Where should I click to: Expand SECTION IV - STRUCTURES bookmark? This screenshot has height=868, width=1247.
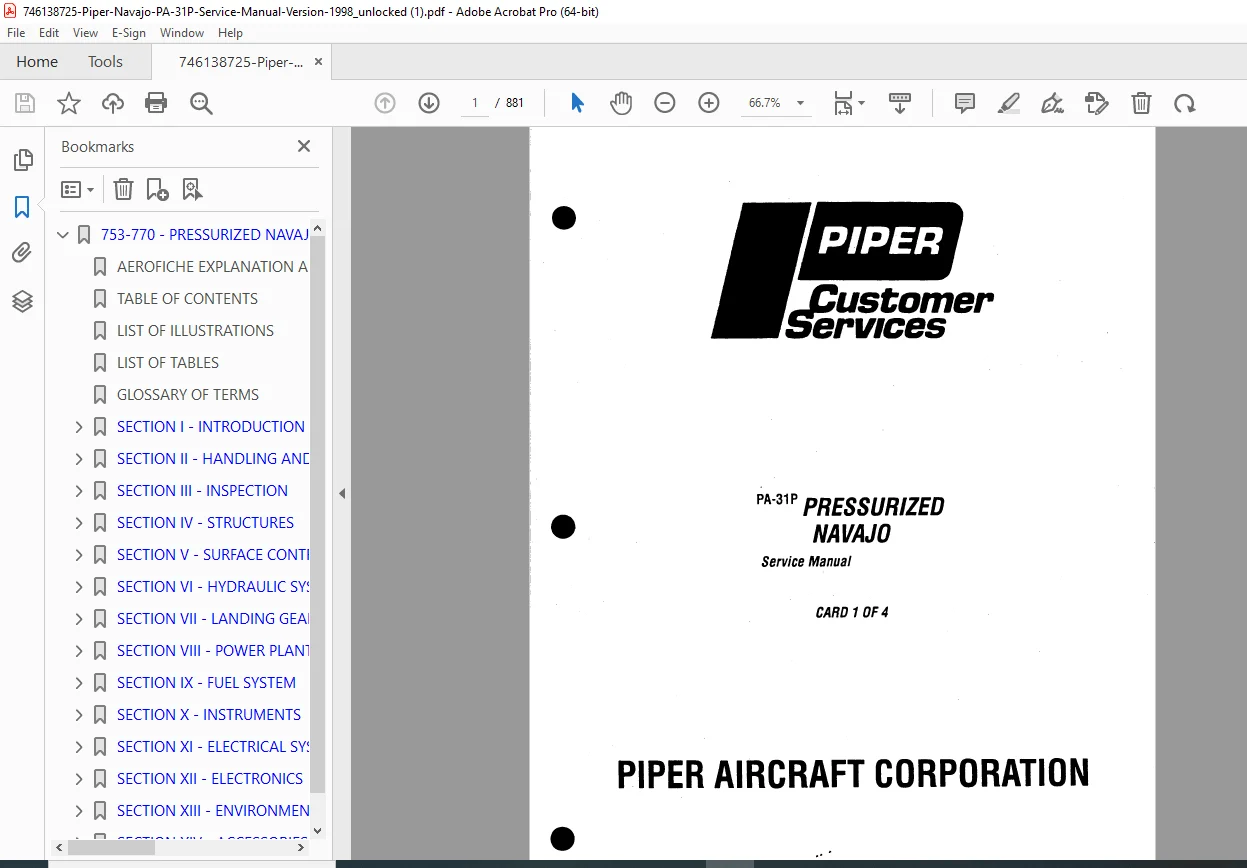[79, 523]
